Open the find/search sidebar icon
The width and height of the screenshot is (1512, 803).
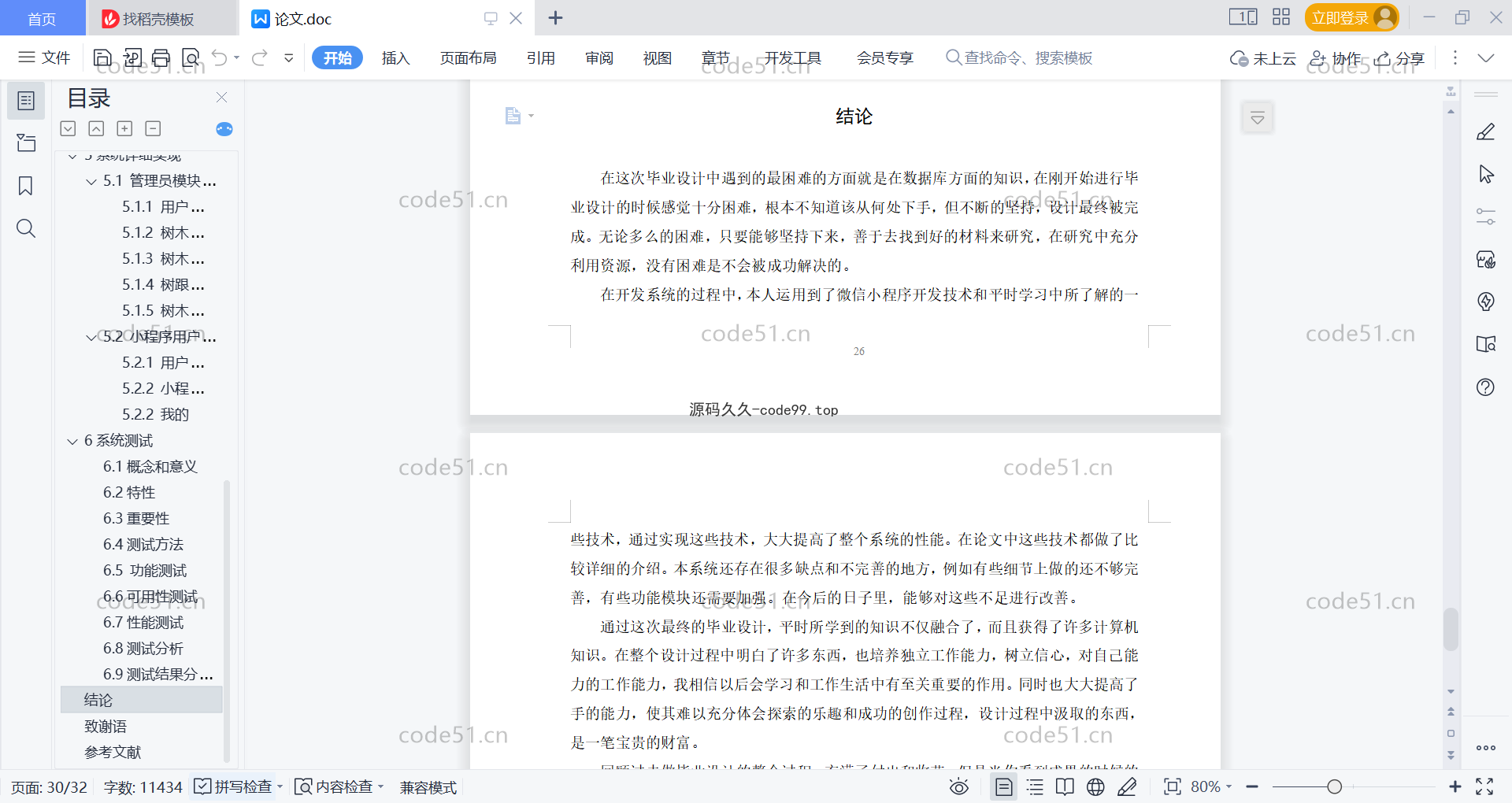coord(26,229)
